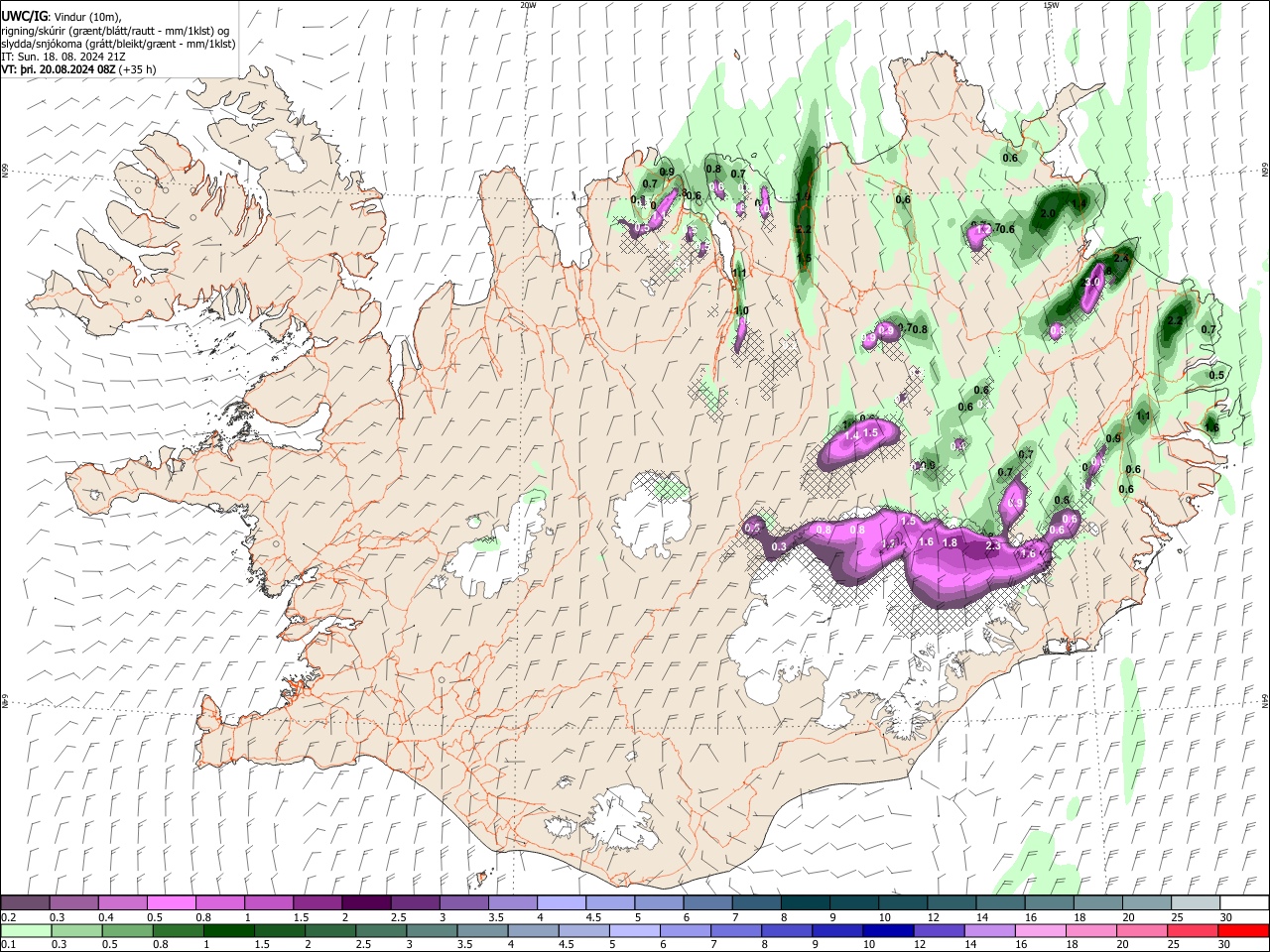Pick the top-row pink swatch between 0.5 and 0.8
Image resolution: width=1270 pixels, height=952 pixels.
171,903
